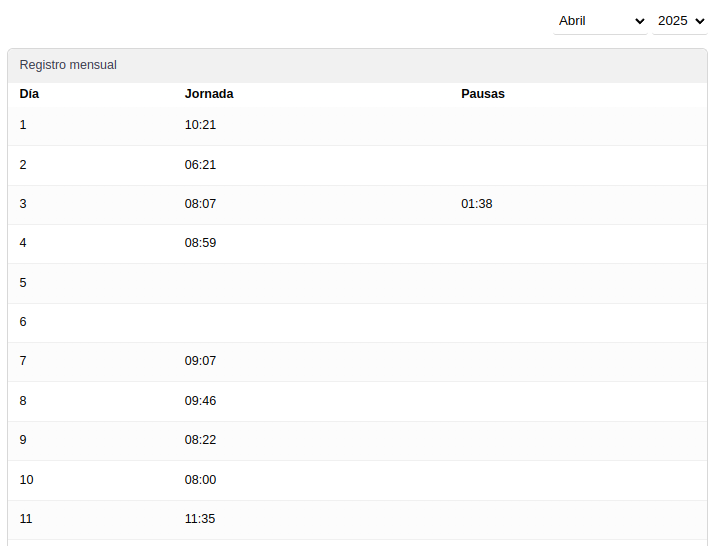Open the 2025 year dropdown
The image size is (715, 546).
tap(680, 21)
